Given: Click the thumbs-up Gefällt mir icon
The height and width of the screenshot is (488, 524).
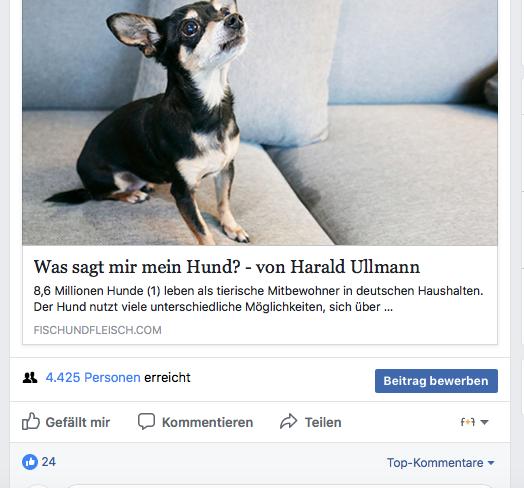Looking at the screenshot, I should click(x=31, y=421).
